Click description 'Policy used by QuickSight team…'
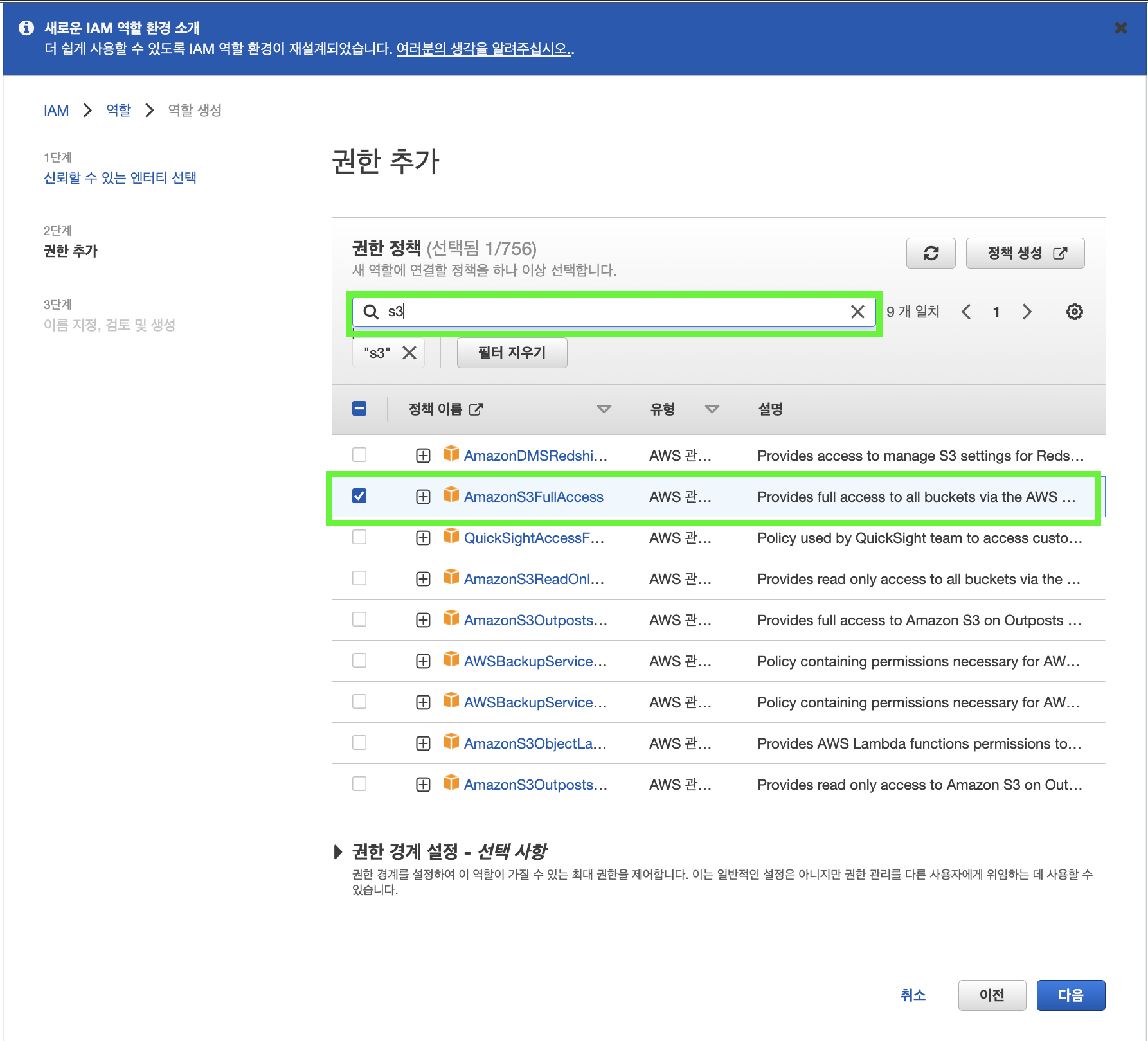The width and height of the screenshot is (1148, 1041). pos(920,538)
